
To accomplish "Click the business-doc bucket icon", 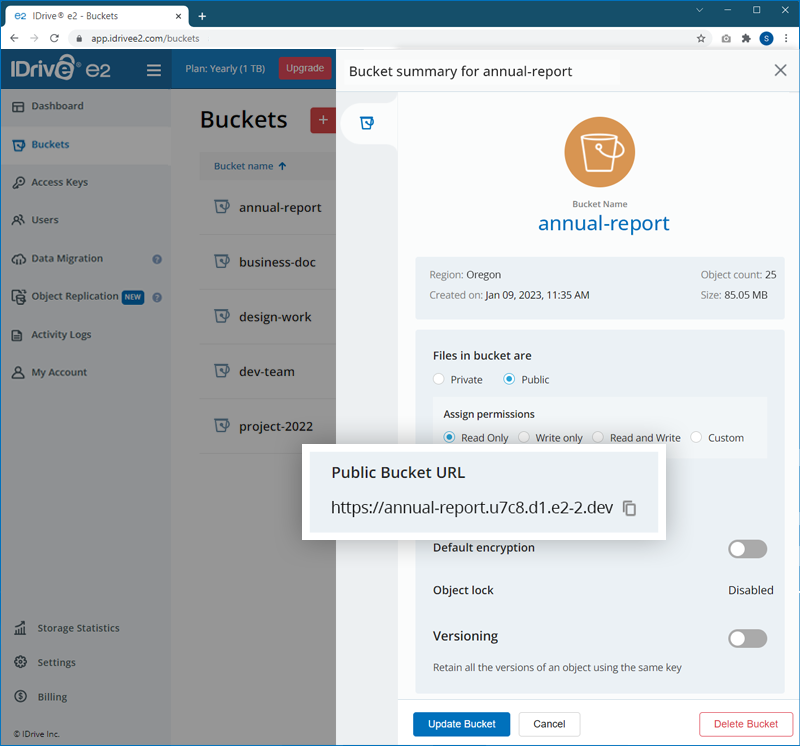I will tap(222, 261).
